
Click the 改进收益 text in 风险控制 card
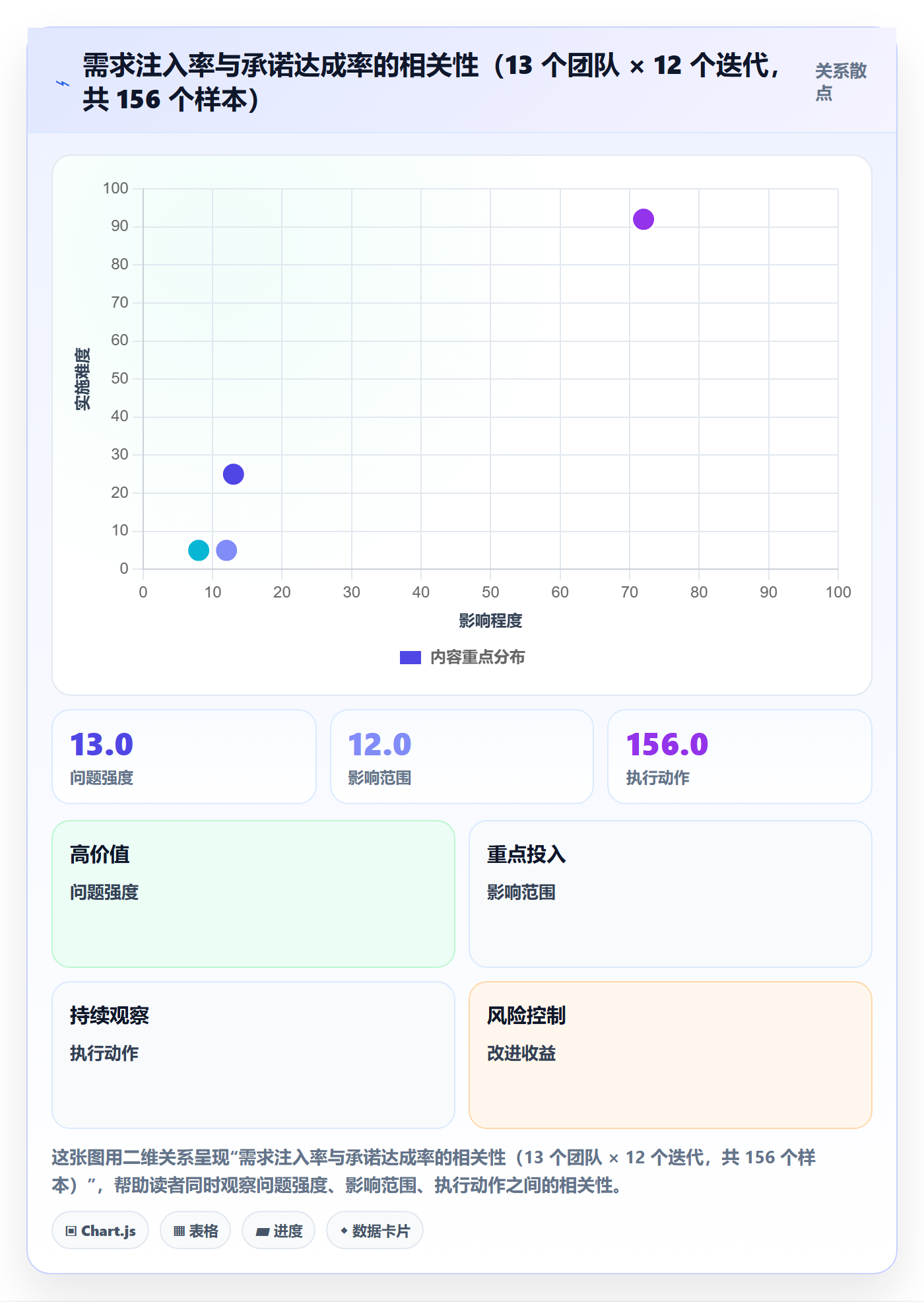521,1053
